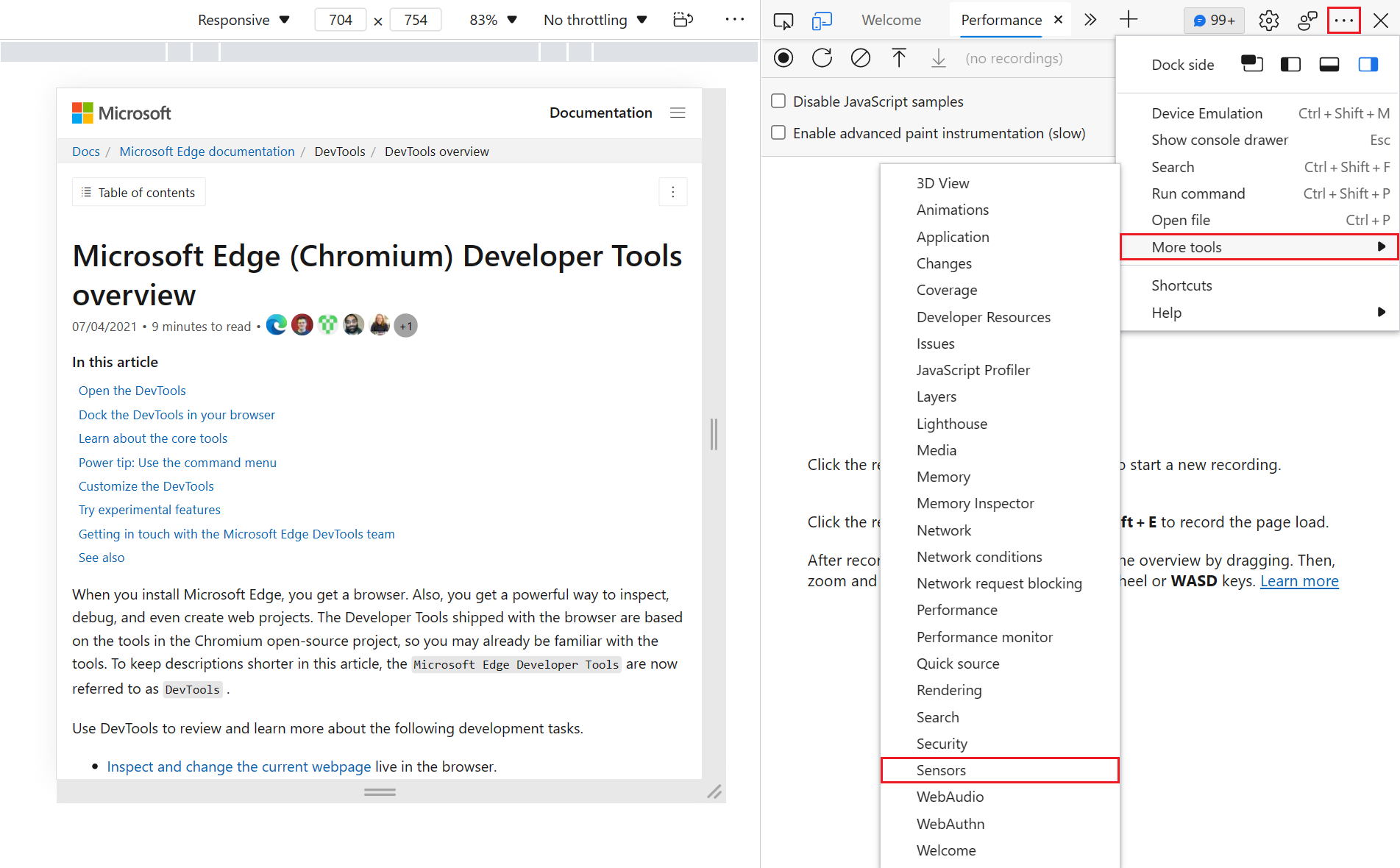Click Show console drawer menu item
Image resolution: width=1400 pixels, height=868 pixels.
1259,140
